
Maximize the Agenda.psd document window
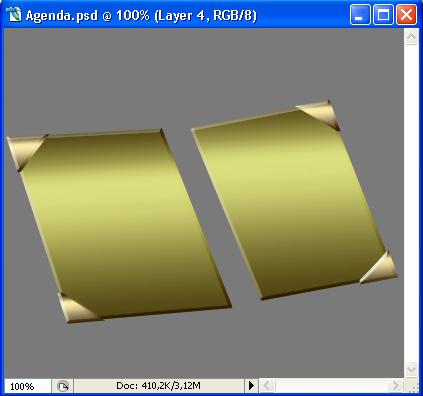point(383,15)
